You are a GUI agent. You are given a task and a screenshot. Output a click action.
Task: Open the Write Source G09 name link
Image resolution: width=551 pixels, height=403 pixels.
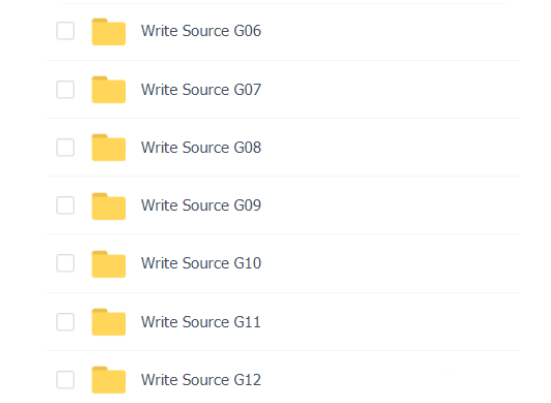(201, 205)
